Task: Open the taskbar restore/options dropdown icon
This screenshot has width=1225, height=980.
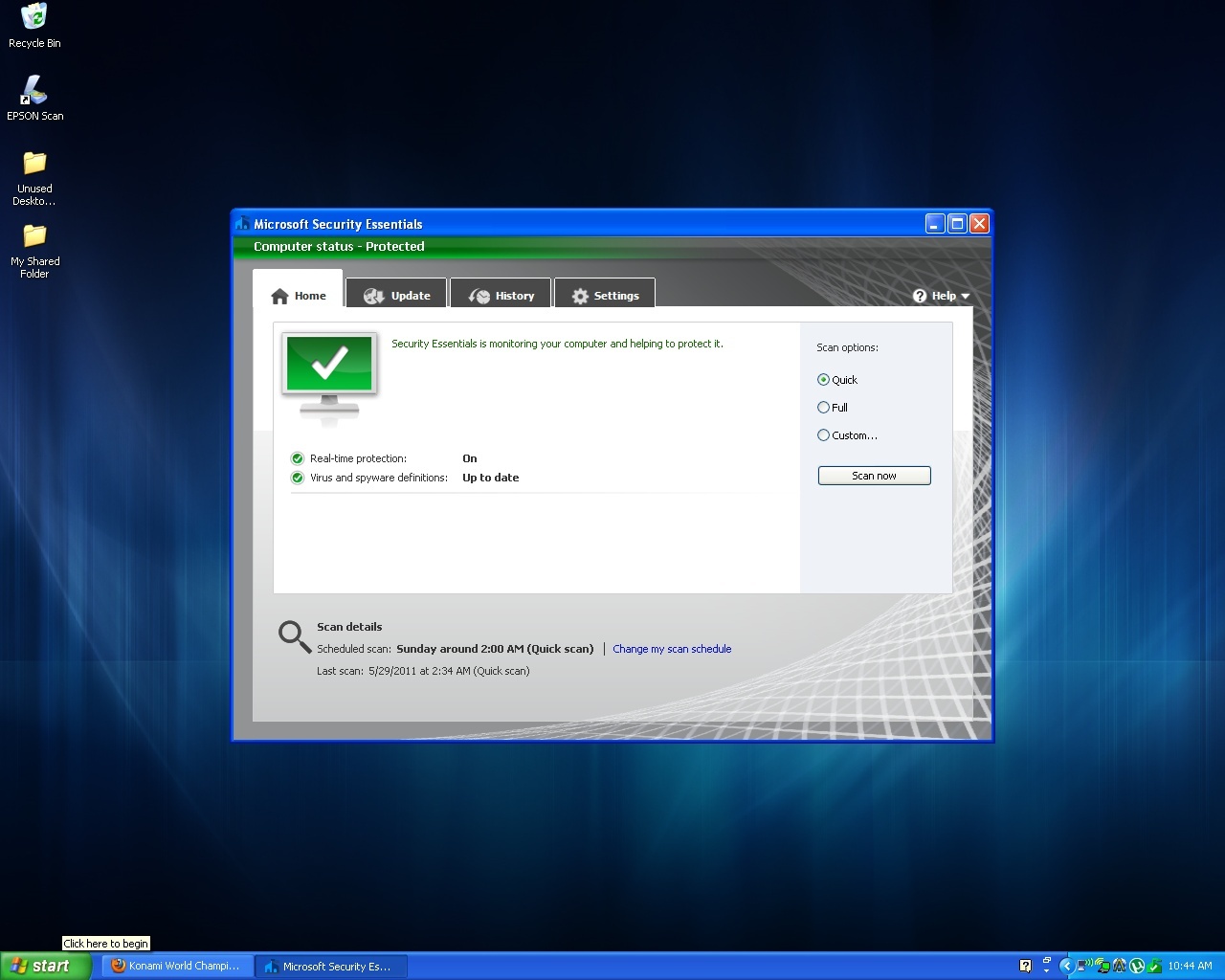Action: [x=1047, y=966]
